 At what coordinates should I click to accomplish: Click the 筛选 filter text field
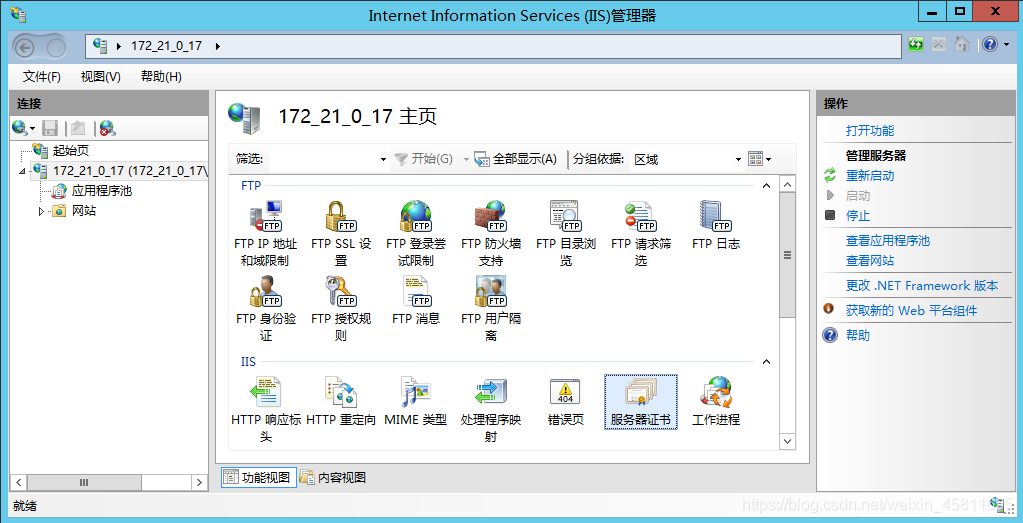pyautogui.click(x=324, y=159)
